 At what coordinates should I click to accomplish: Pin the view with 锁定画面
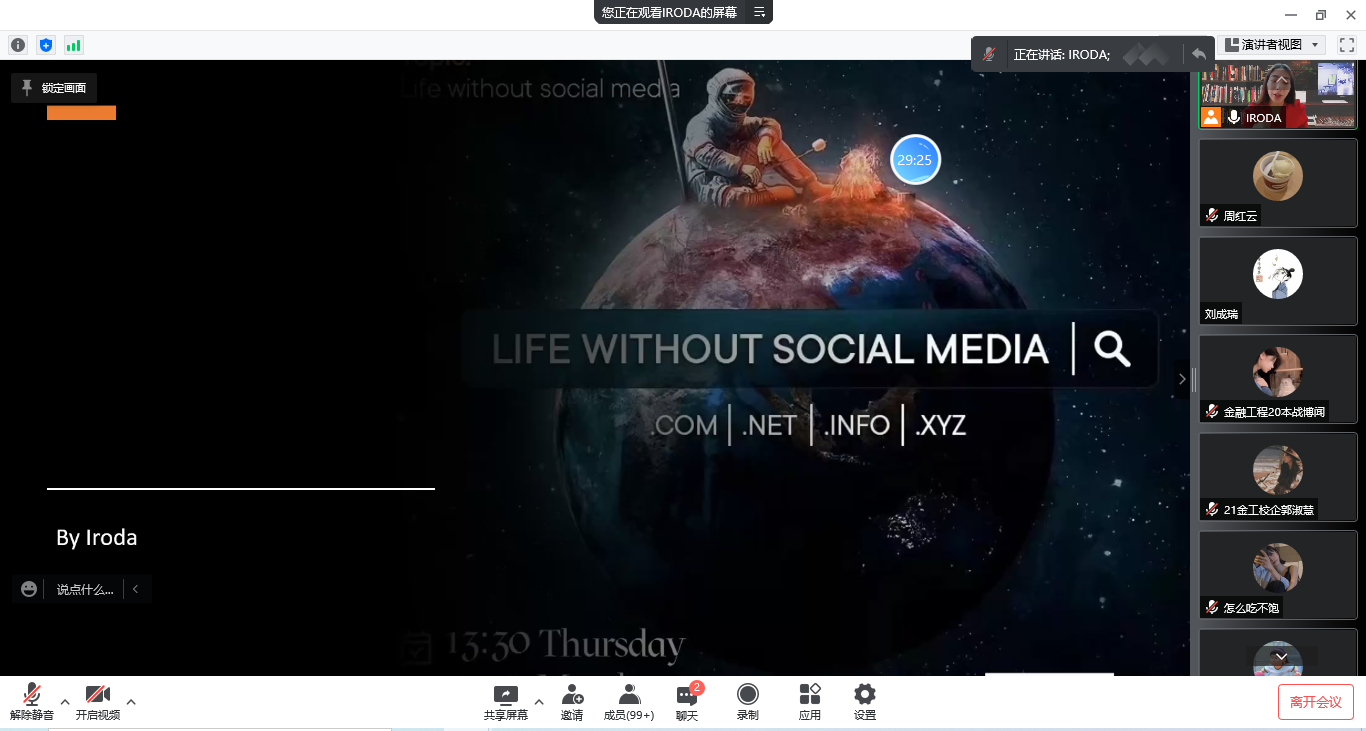(54, 88)
